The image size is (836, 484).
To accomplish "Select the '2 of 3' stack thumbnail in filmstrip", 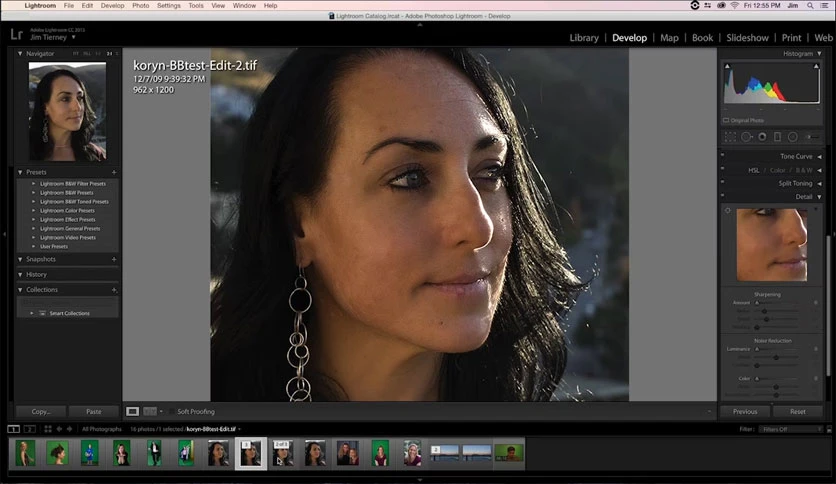I will pyautogui.click(x=283, y=453).
